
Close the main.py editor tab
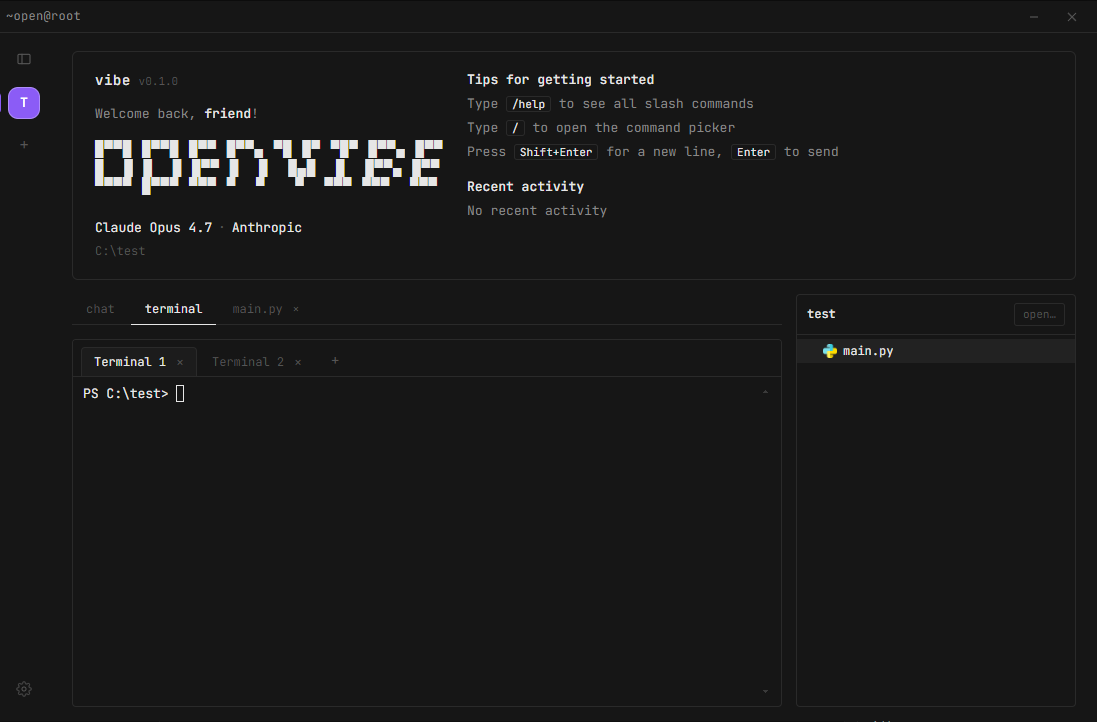coord(296,309)
